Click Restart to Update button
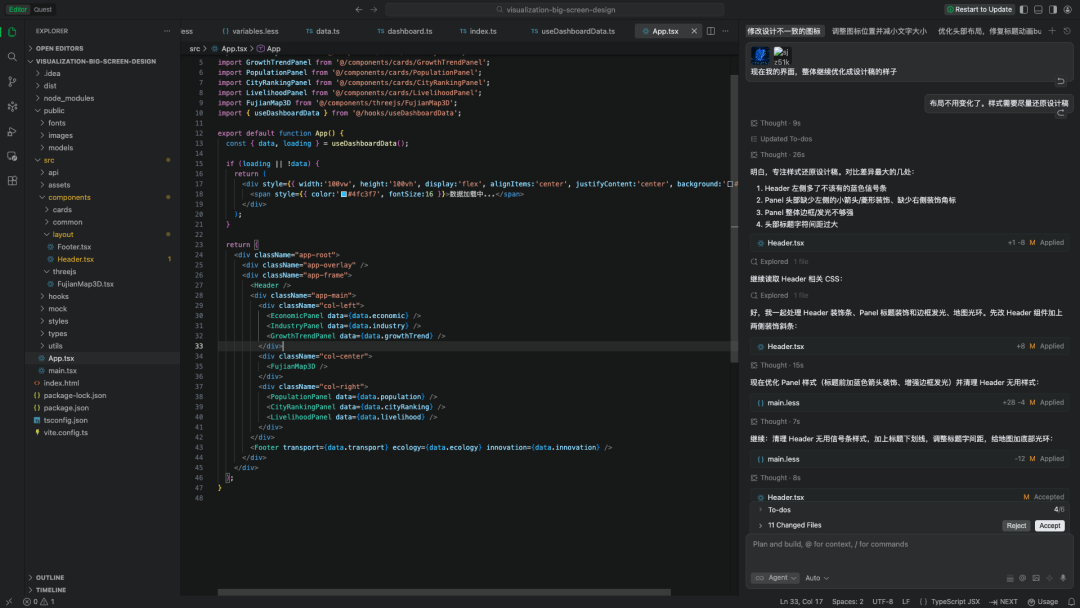The height and width of the screenshot is (608, 1080). 979,10
